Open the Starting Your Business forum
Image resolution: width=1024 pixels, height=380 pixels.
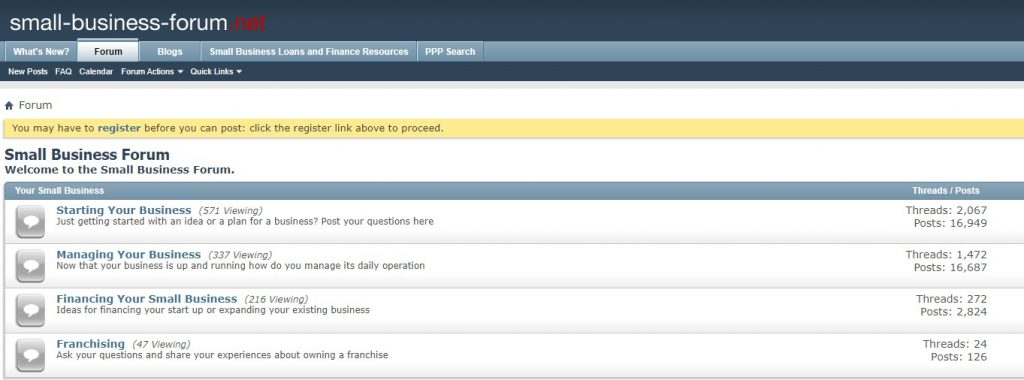click(x=123, y=210)
